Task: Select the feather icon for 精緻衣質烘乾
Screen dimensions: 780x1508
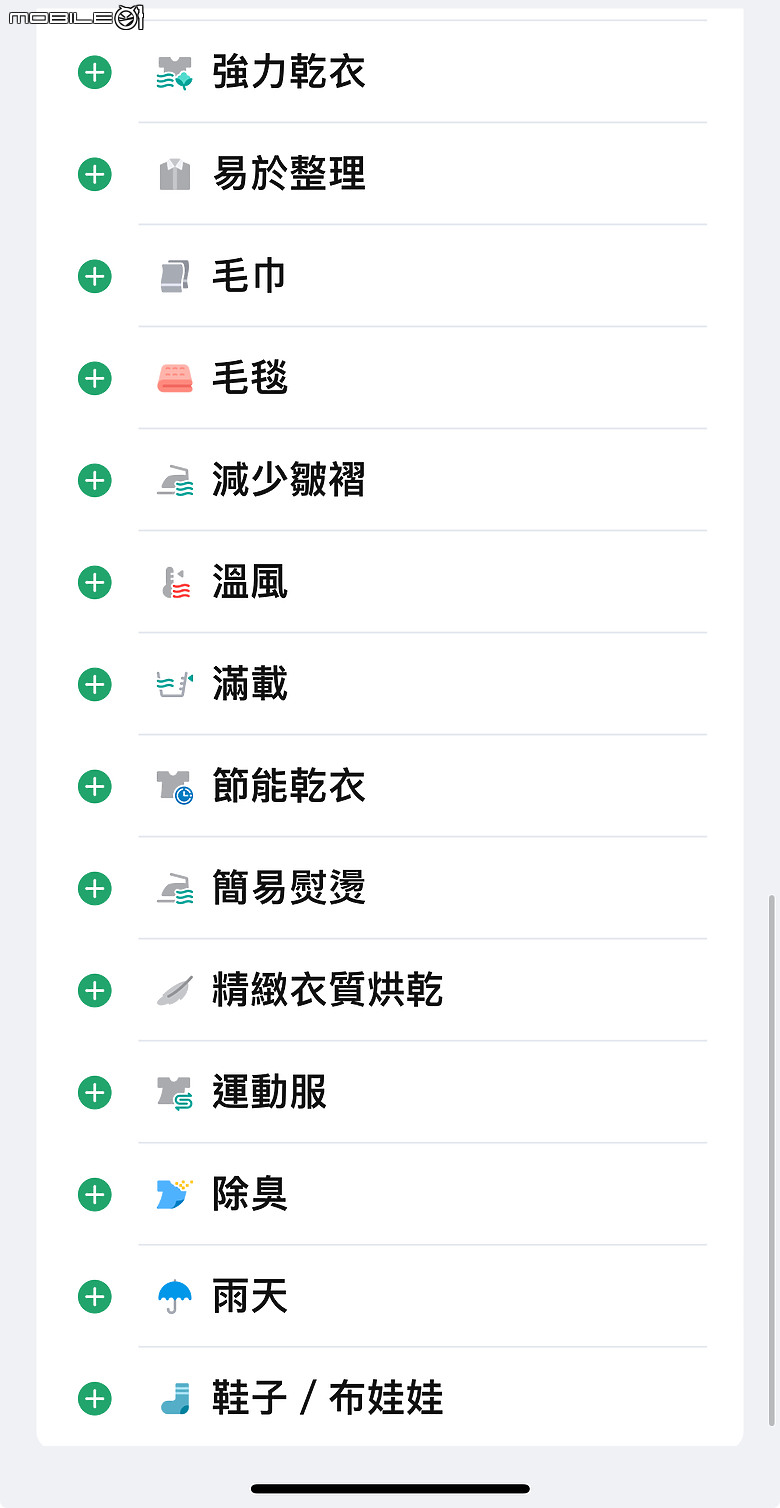Action: coord(175,991)
